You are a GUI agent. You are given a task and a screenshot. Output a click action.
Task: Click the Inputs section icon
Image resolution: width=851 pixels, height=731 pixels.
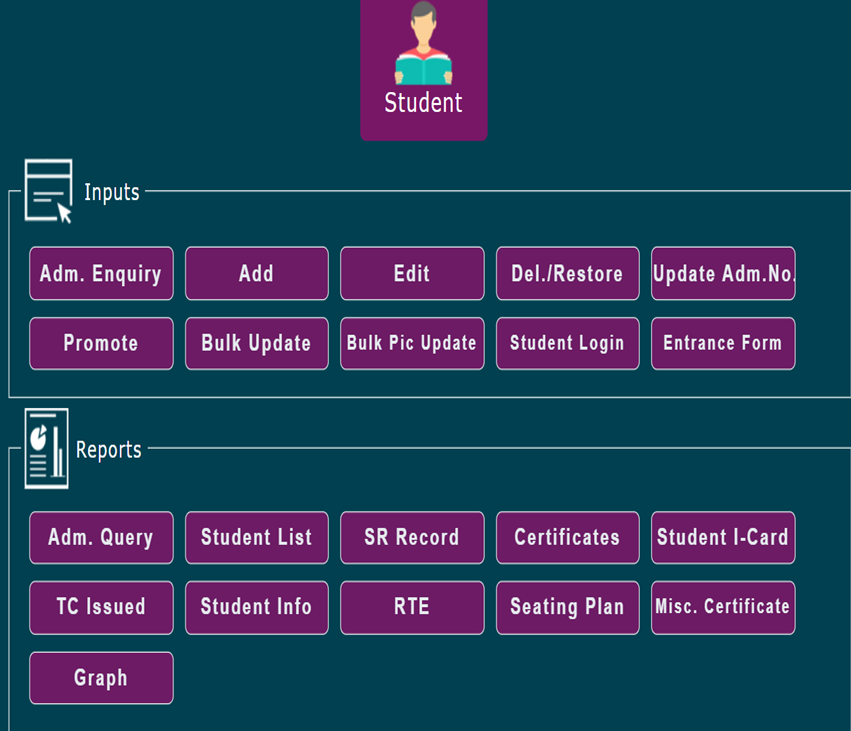(48, 190)
